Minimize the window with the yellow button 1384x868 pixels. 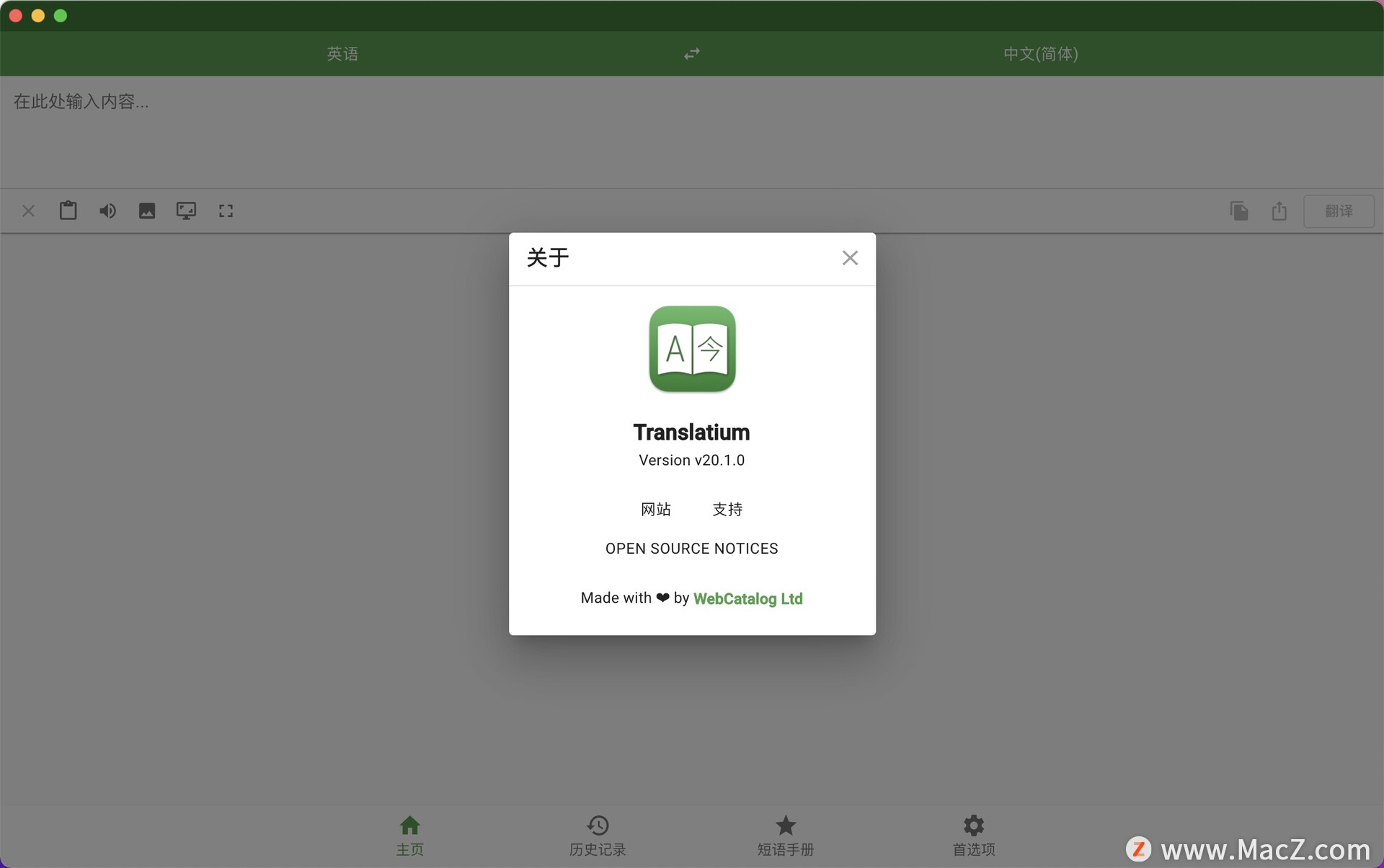pos(38,16)
